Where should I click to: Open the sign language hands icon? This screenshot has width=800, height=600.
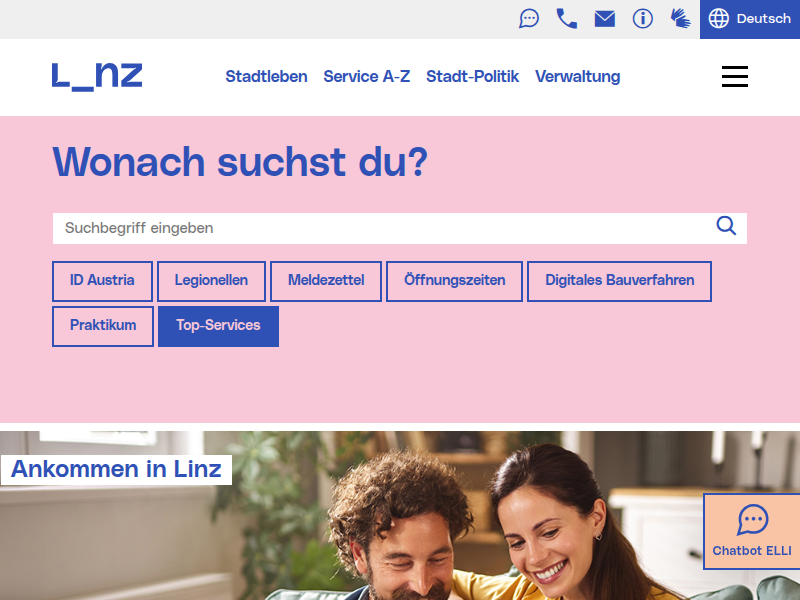click(x=680, y=19)
